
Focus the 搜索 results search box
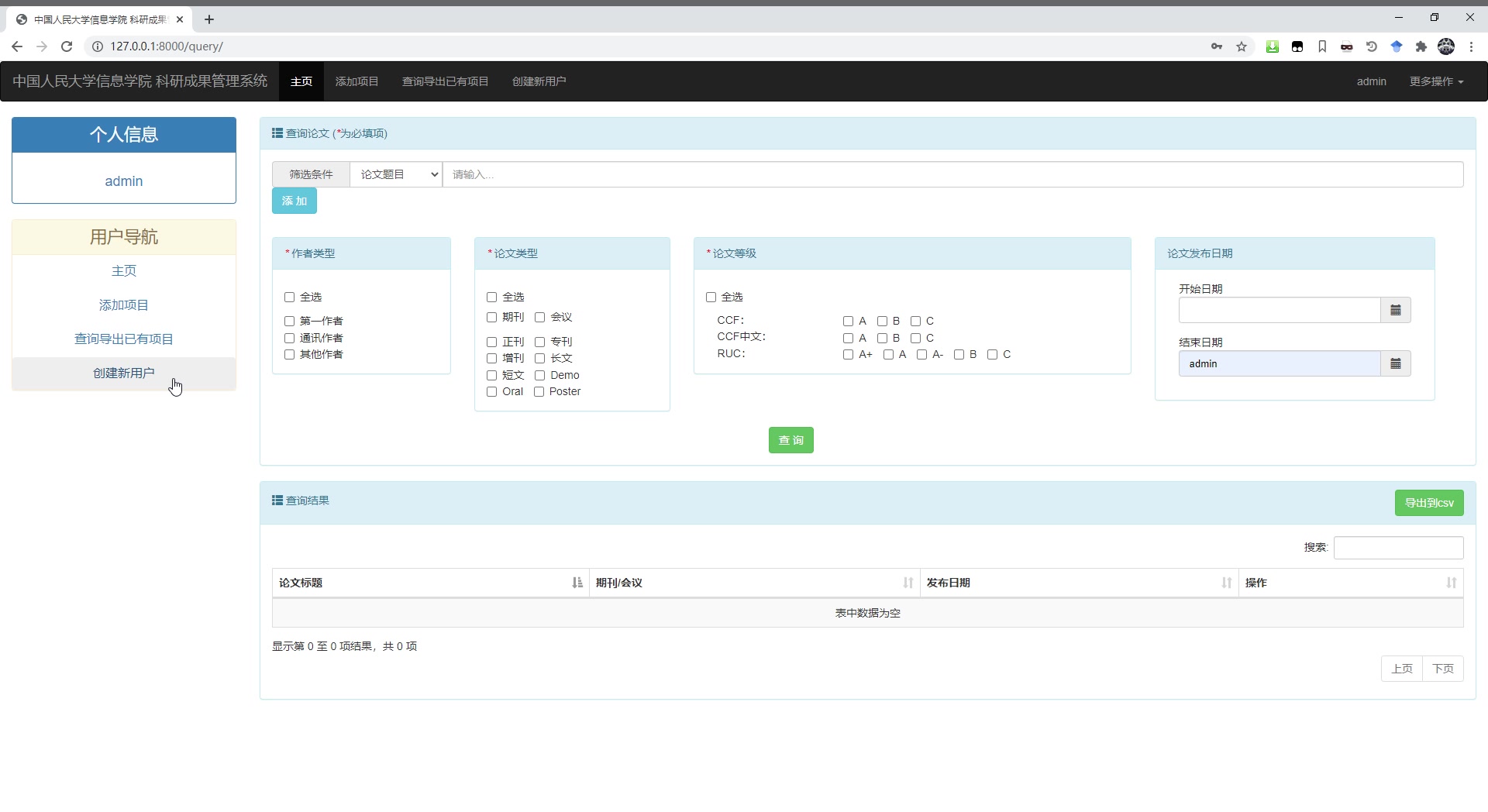1398,547
